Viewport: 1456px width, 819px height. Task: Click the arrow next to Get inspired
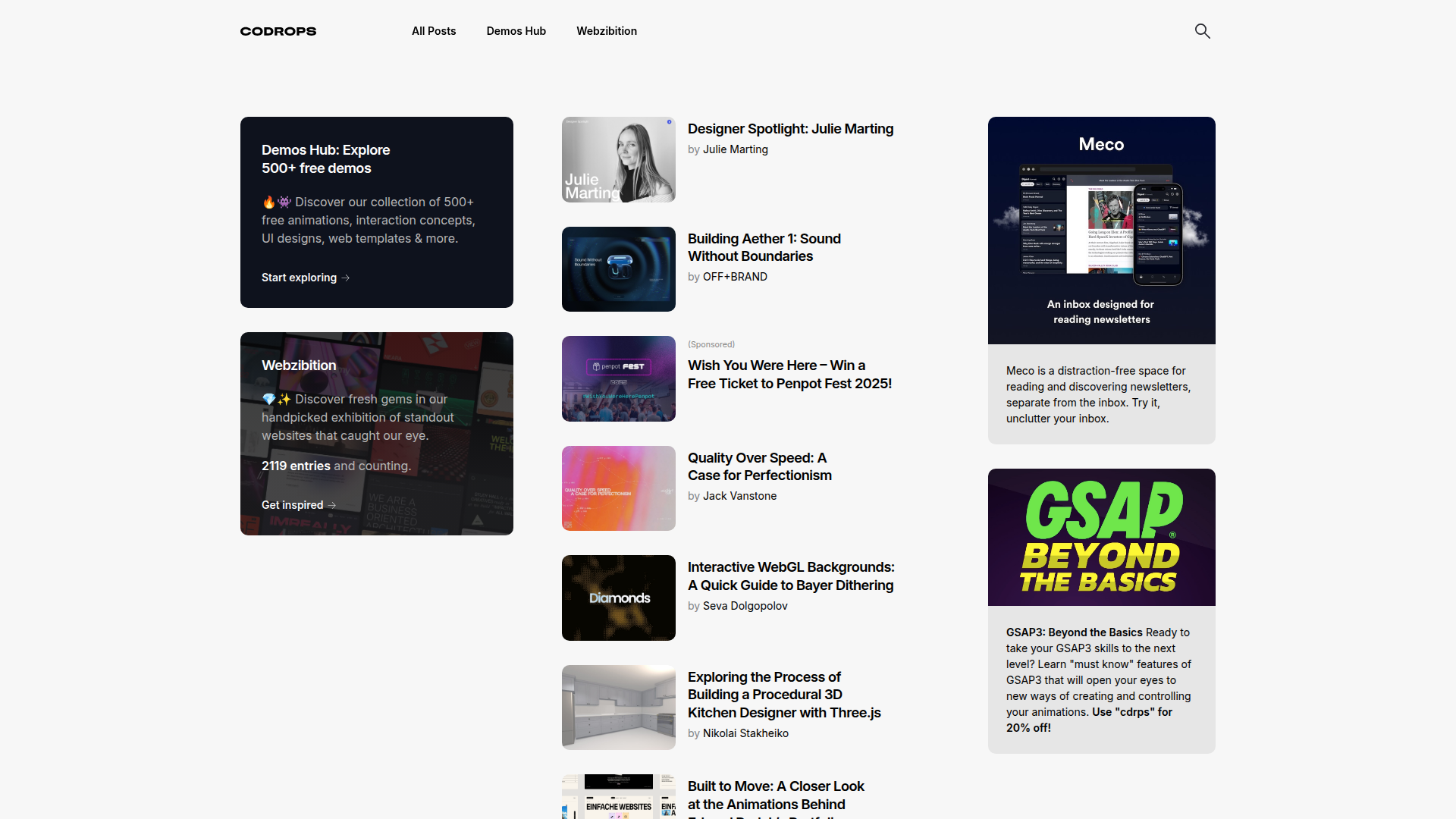click(x=332, y=505)
